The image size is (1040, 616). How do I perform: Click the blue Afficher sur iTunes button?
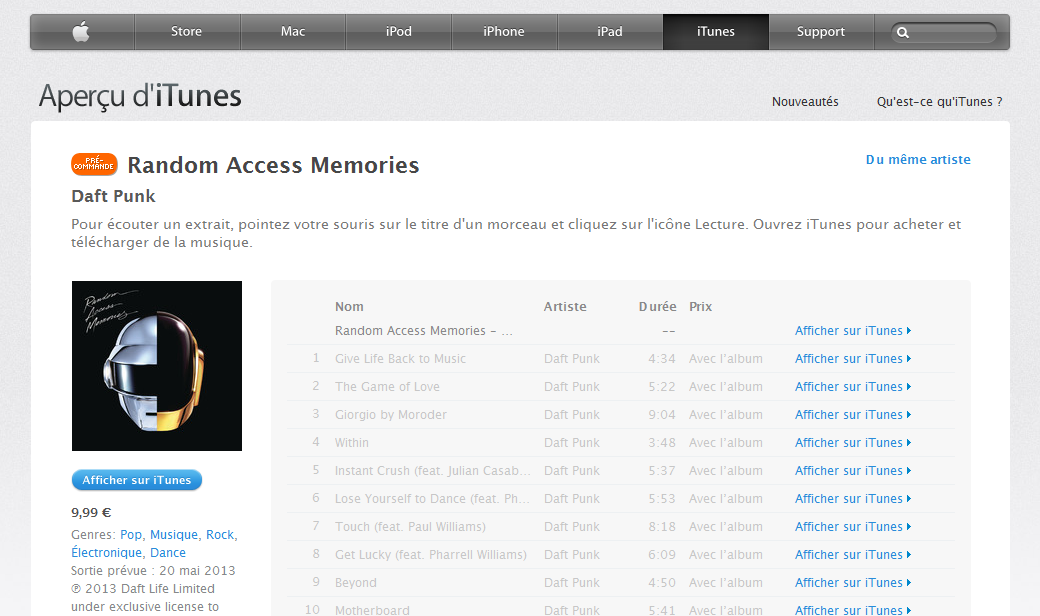click(137, 480)
